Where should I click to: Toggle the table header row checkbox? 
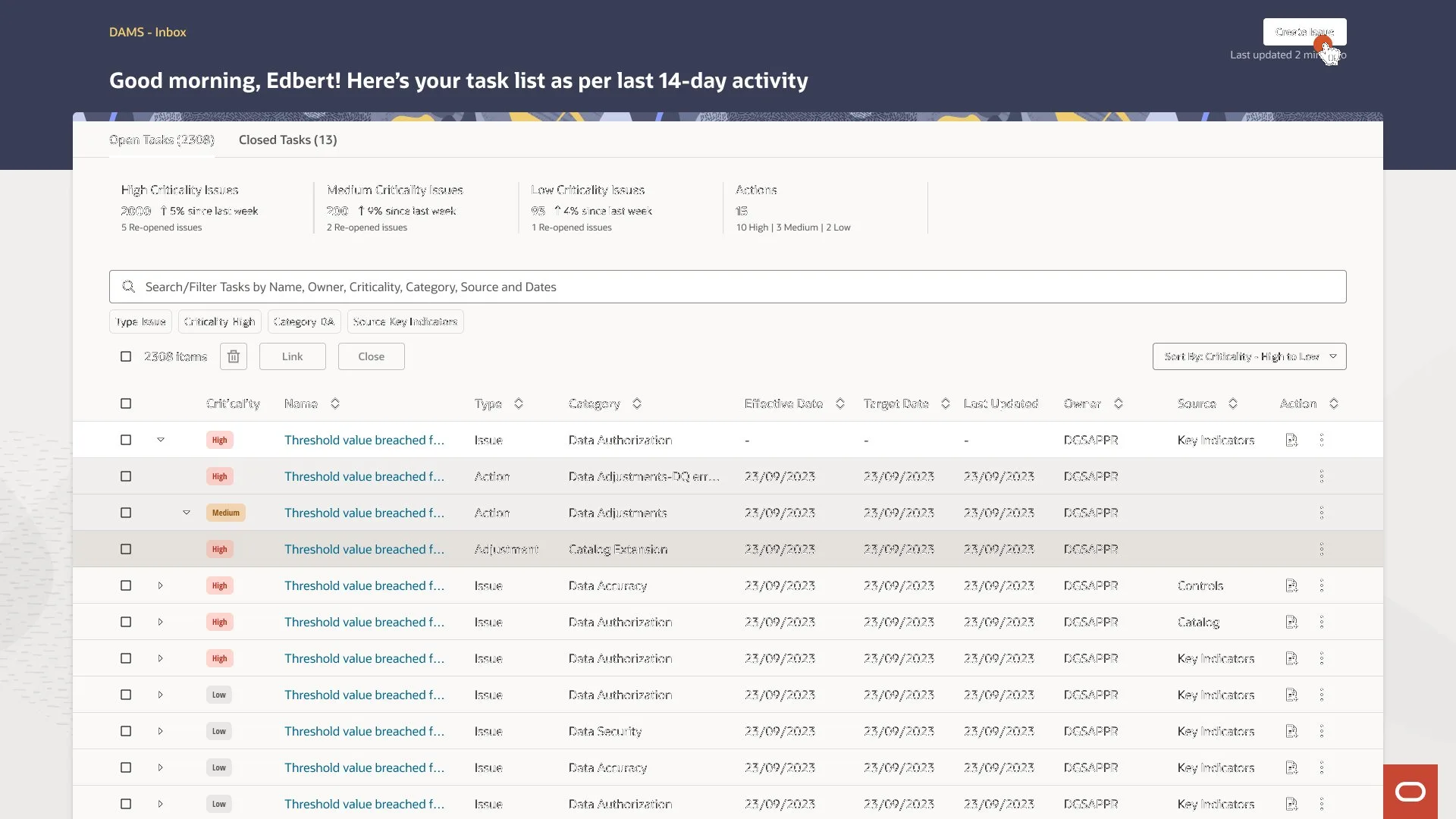pos(126,403)
